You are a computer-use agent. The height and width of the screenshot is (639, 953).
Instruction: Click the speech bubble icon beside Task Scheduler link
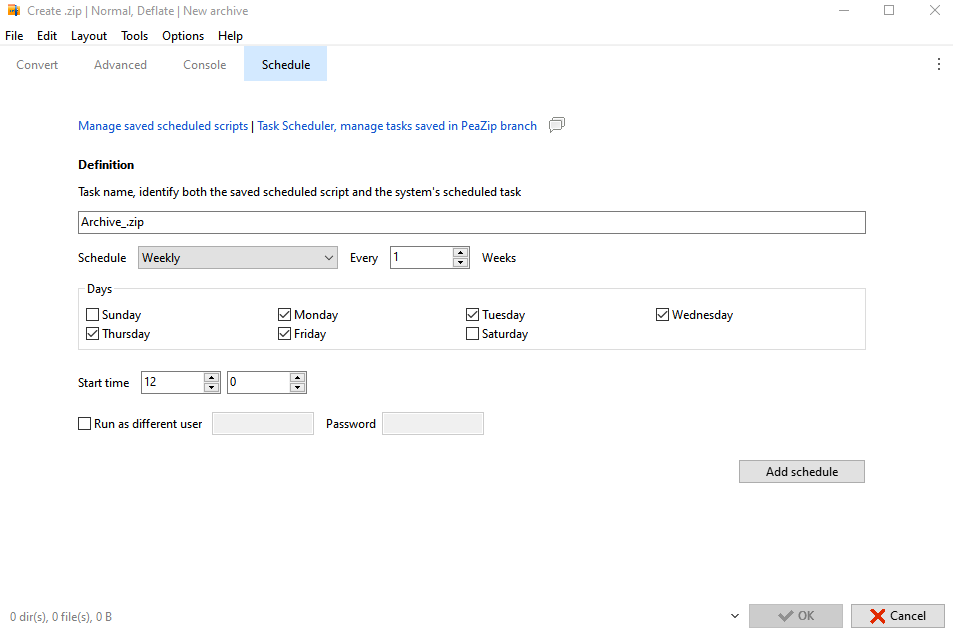coord(557,126)
